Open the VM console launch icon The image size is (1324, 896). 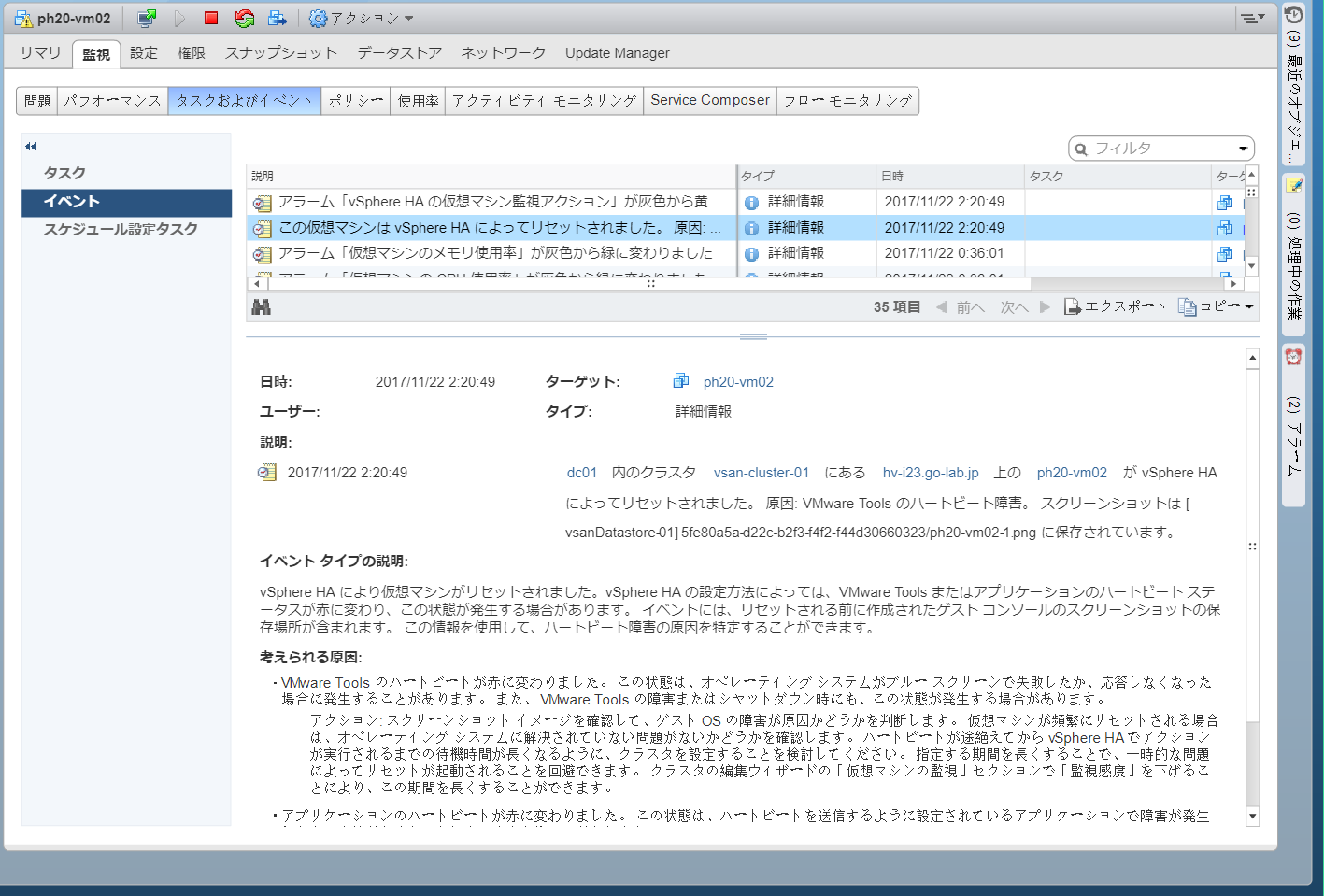coord(147,19)
